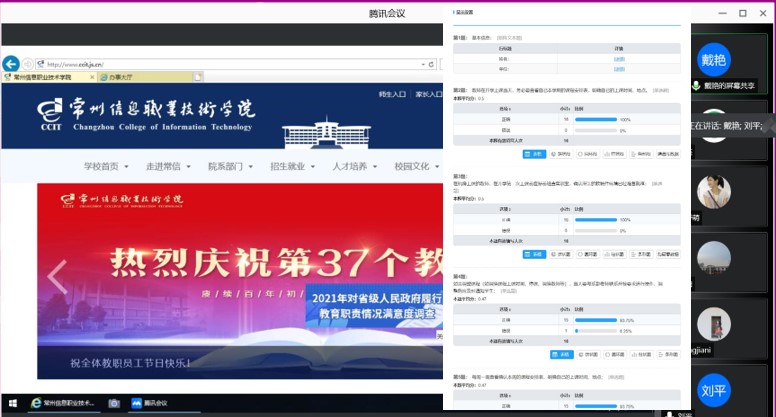Show 圆环图 chart for question 3

[587, 254]
